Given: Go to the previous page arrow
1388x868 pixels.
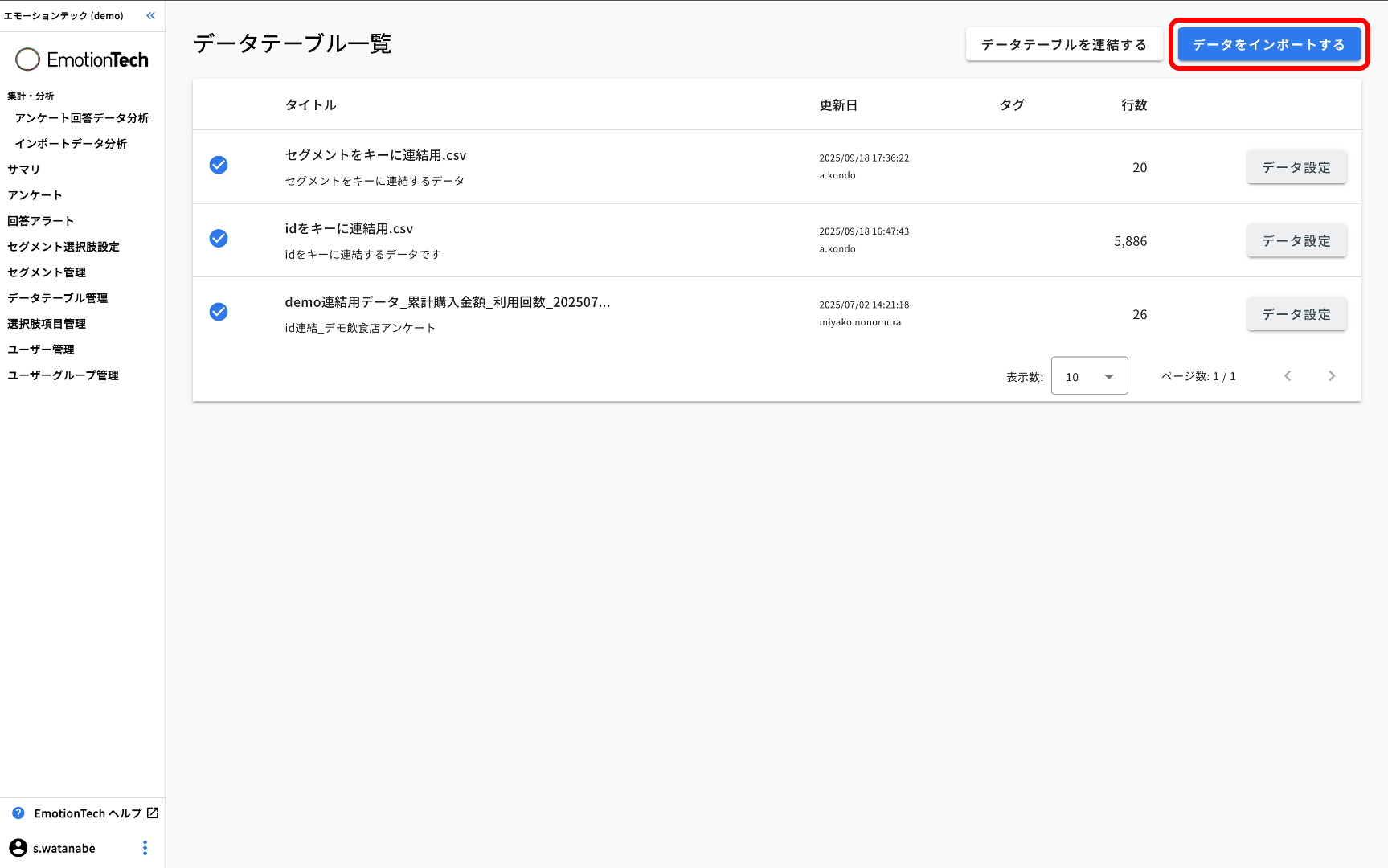Looking at the screenshot, I should (1288, 376).
